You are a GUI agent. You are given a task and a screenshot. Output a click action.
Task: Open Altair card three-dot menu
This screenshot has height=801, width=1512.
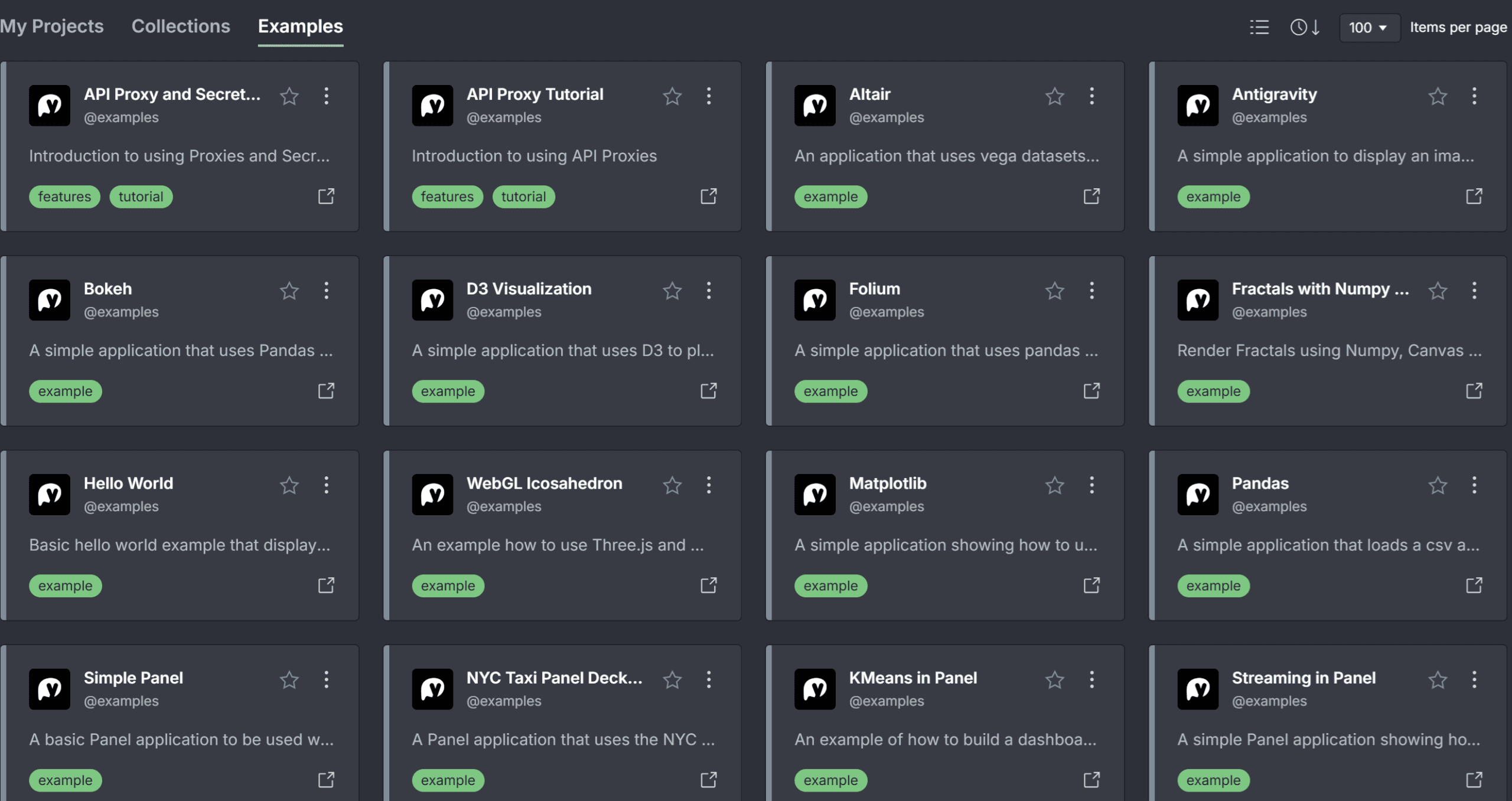coord(1091,96)
